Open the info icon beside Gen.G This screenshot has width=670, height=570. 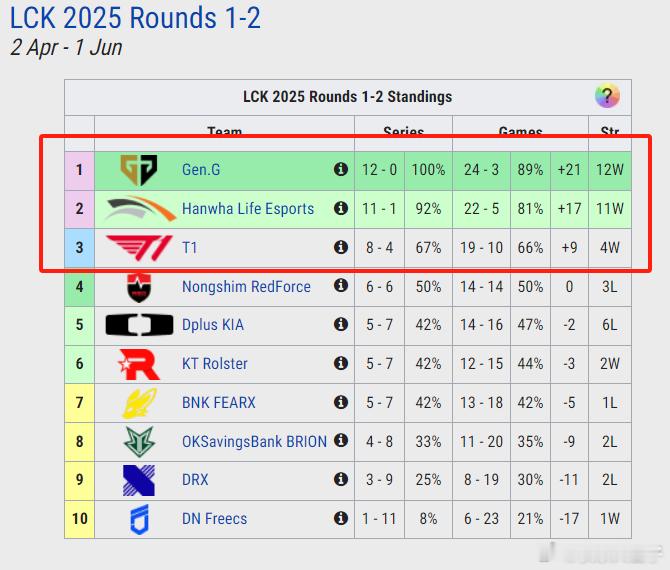pos(341,169)
